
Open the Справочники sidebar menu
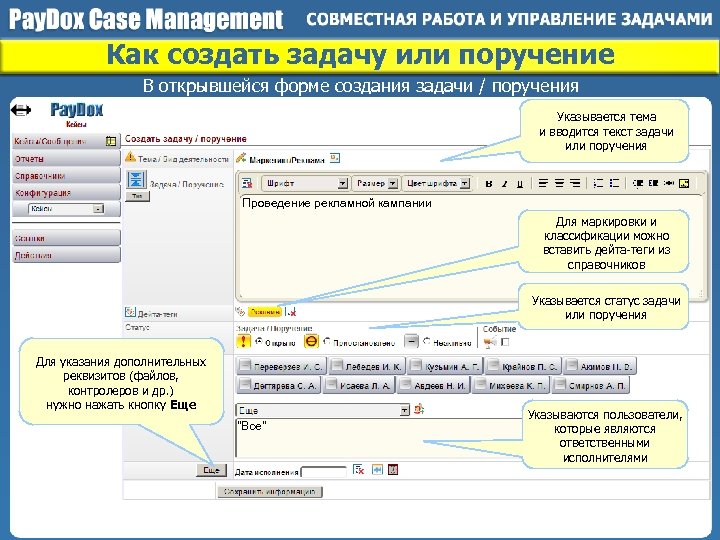pyautogui.click(x=66, y=175)
